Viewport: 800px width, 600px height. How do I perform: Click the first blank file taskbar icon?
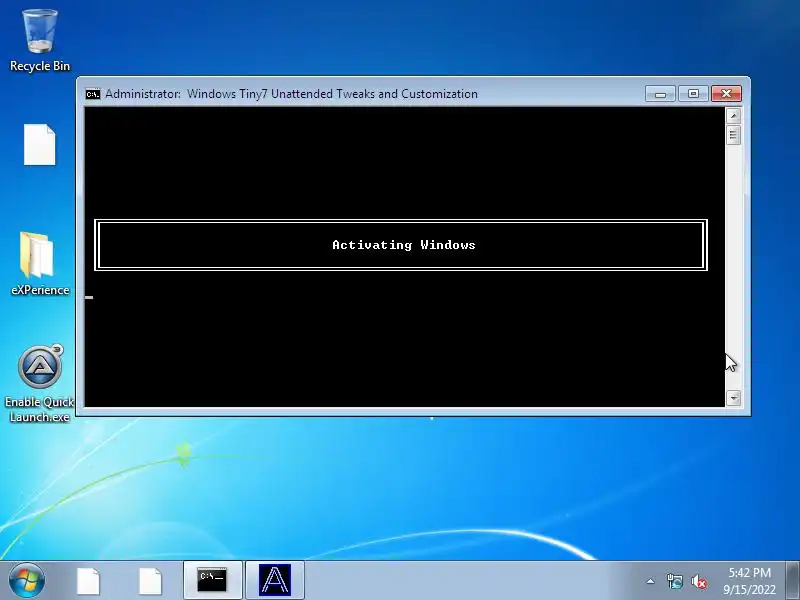click(x=88, y=581)
